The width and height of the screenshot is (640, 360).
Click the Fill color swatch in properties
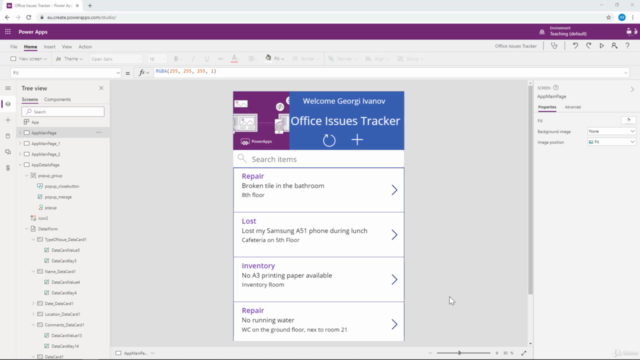point(629,120)
